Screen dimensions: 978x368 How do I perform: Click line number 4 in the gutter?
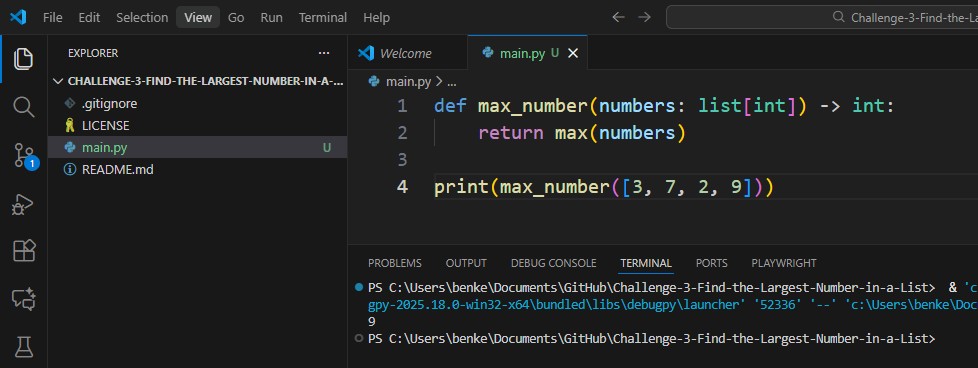(402, 186)
